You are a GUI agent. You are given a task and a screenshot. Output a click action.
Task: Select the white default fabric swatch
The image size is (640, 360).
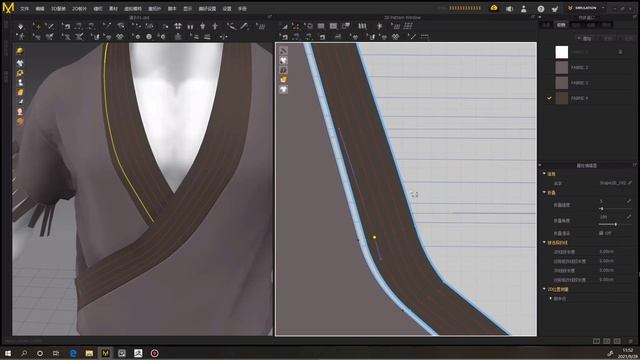[562, 52]
